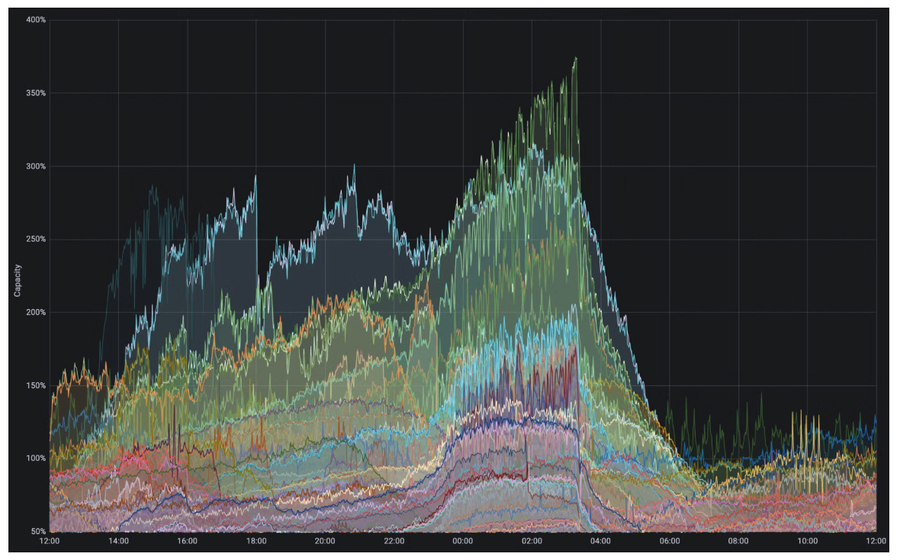
Task: Select the 200% y-axis label
Action: click(36, 312)
